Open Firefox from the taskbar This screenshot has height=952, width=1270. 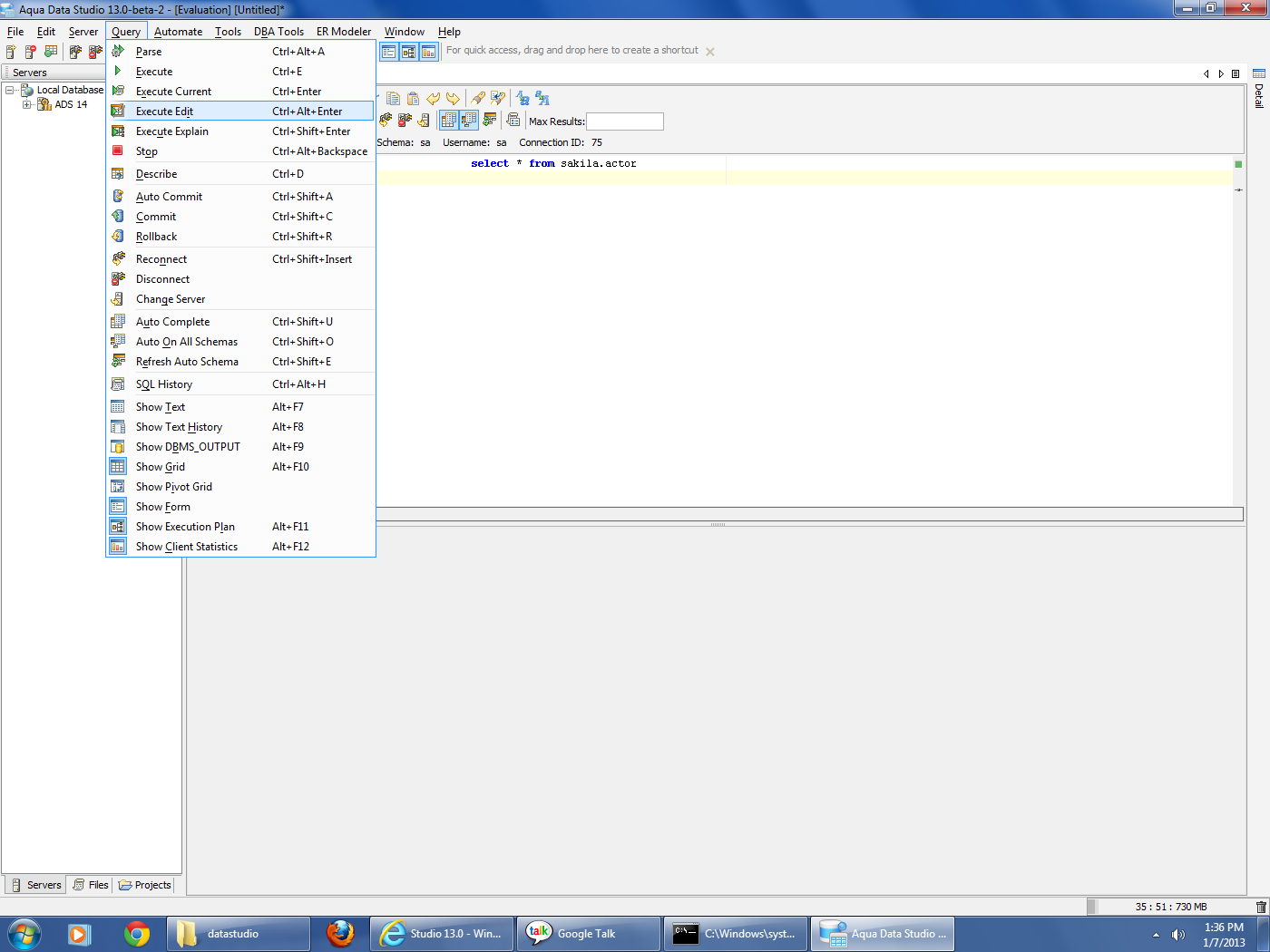tap(340, 933)
